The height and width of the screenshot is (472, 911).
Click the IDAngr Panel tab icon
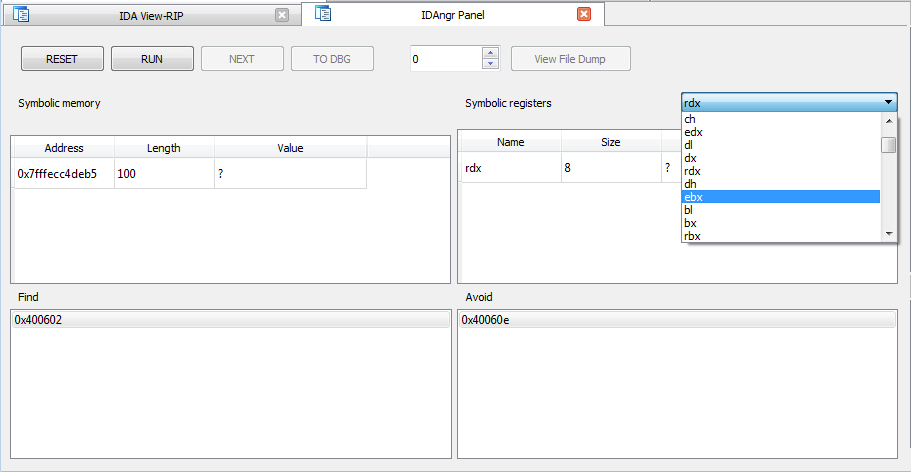tap(323, 14)
